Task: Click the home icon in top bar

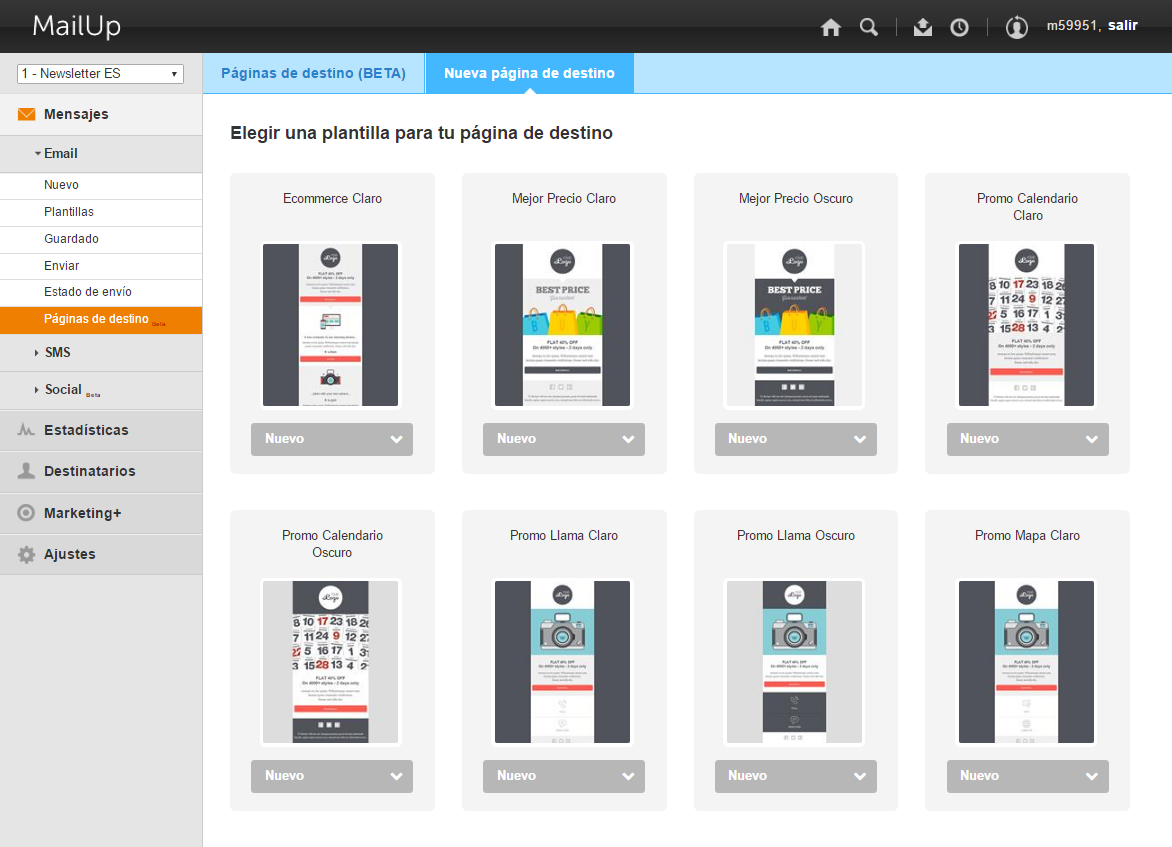Action: pyautogui.click(x=830, y=27)
